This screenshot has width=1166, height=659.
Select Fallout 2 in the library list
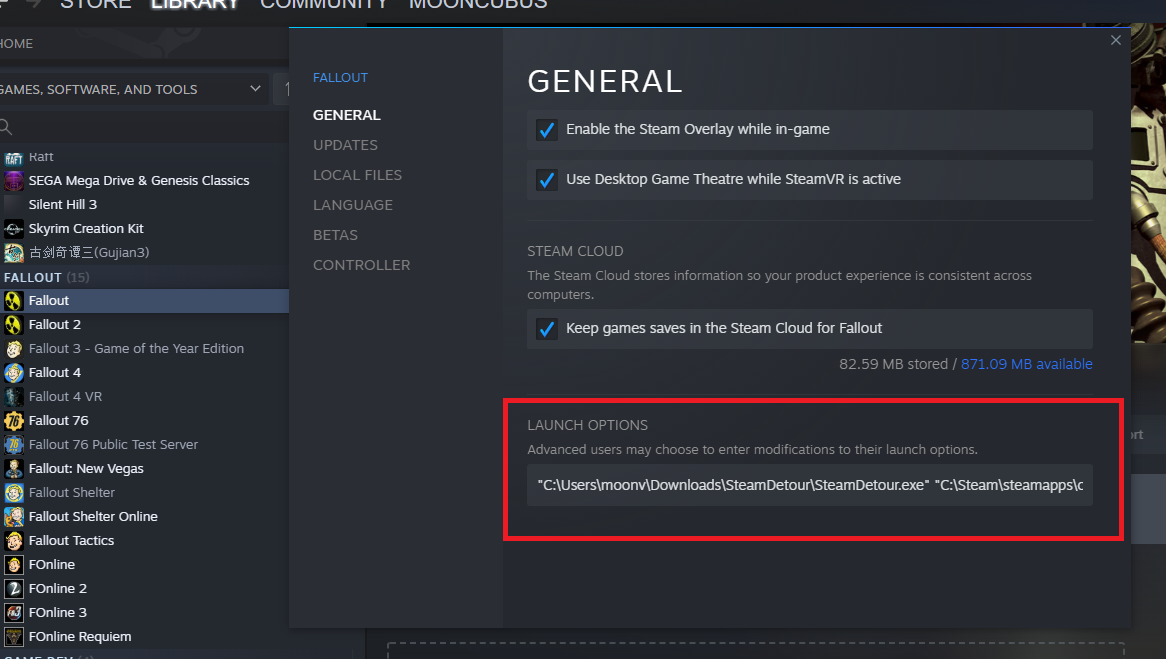pos(55,325)
